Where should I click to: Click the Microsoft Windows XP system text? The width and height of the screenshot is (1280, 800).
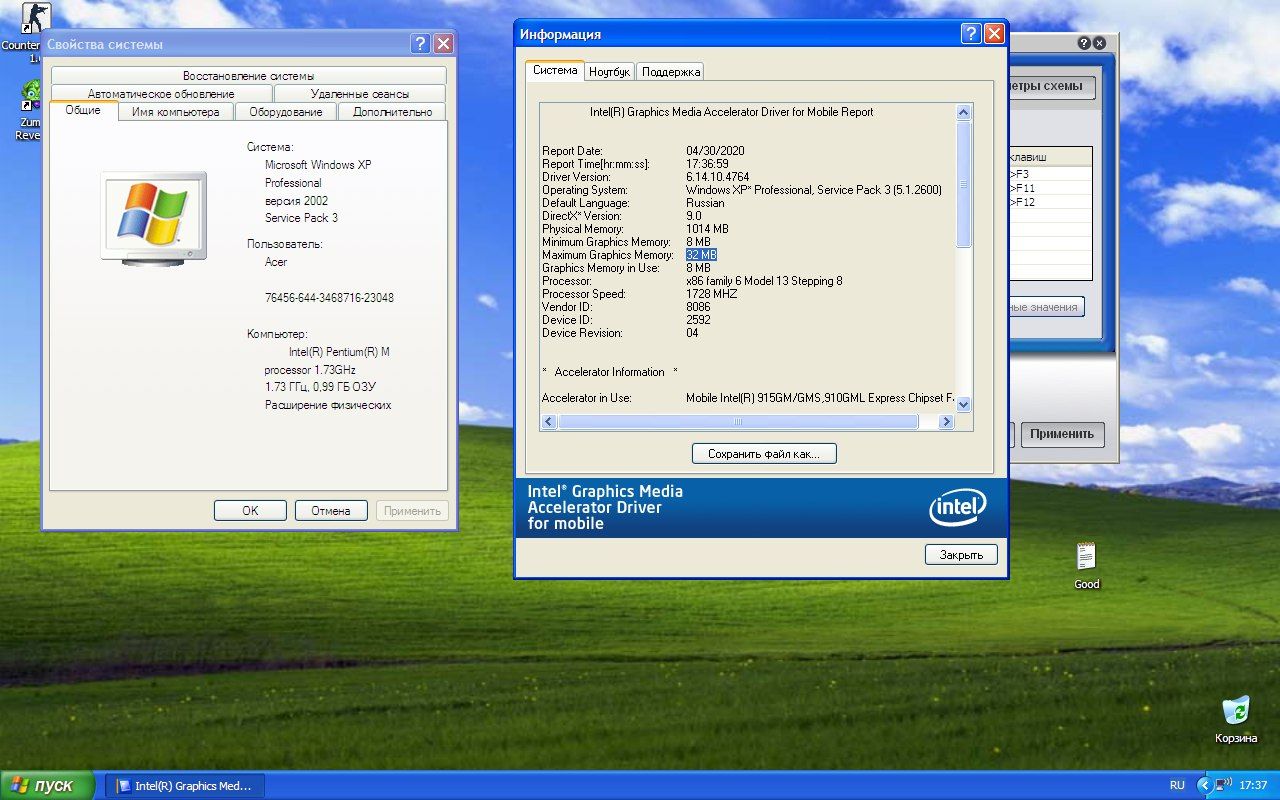coord(318,165)
